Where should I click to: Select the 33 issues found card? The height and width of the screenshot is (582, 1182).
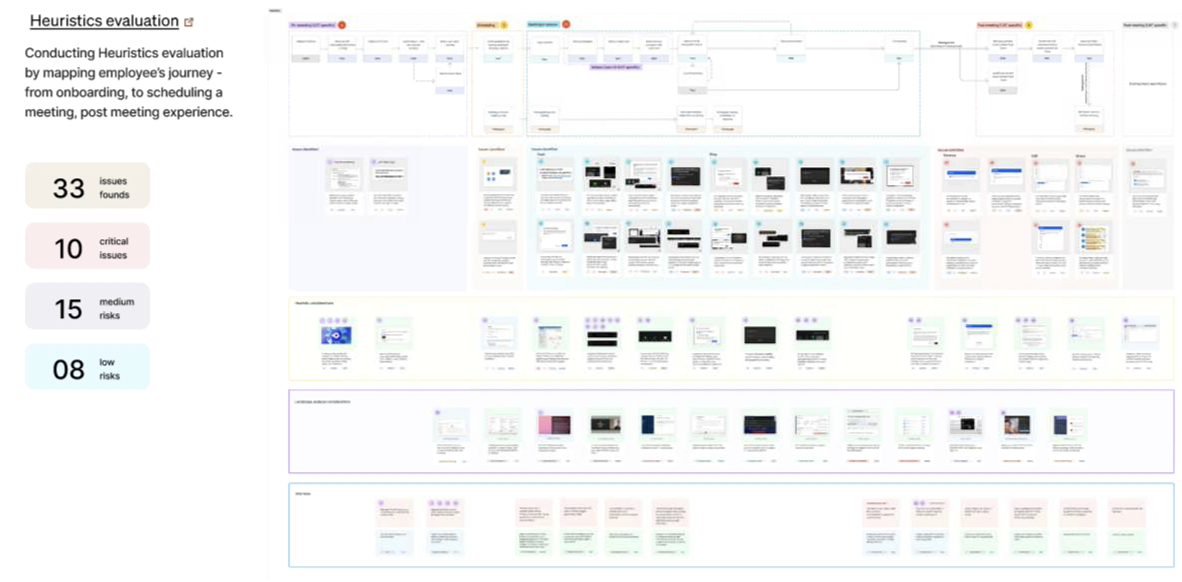pyautogui.click(x=87, y=187)
